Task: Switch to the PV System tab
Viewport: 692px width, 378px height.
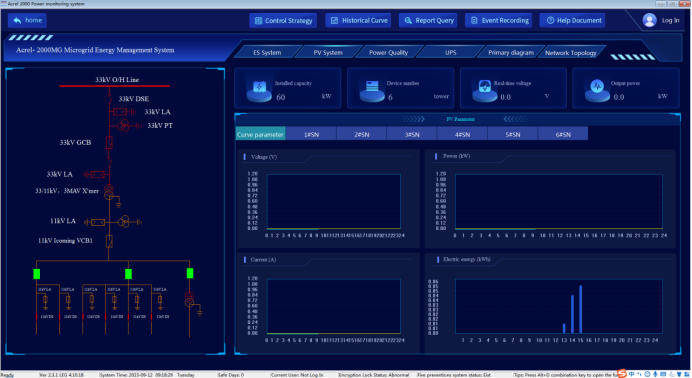Action: (328, 52)
